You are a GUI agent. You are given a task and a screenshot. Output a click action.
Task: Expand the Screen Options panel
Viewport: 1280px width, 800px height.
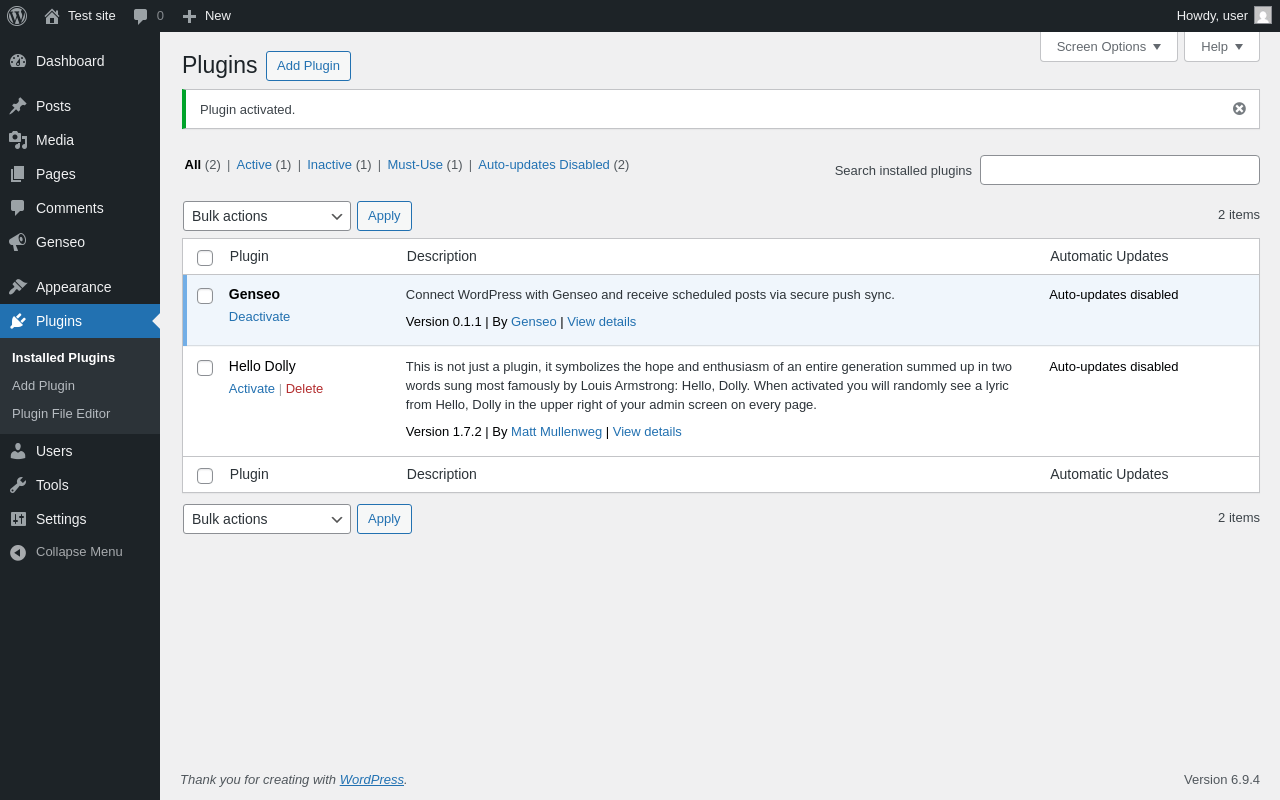[x=1108, y=46]
